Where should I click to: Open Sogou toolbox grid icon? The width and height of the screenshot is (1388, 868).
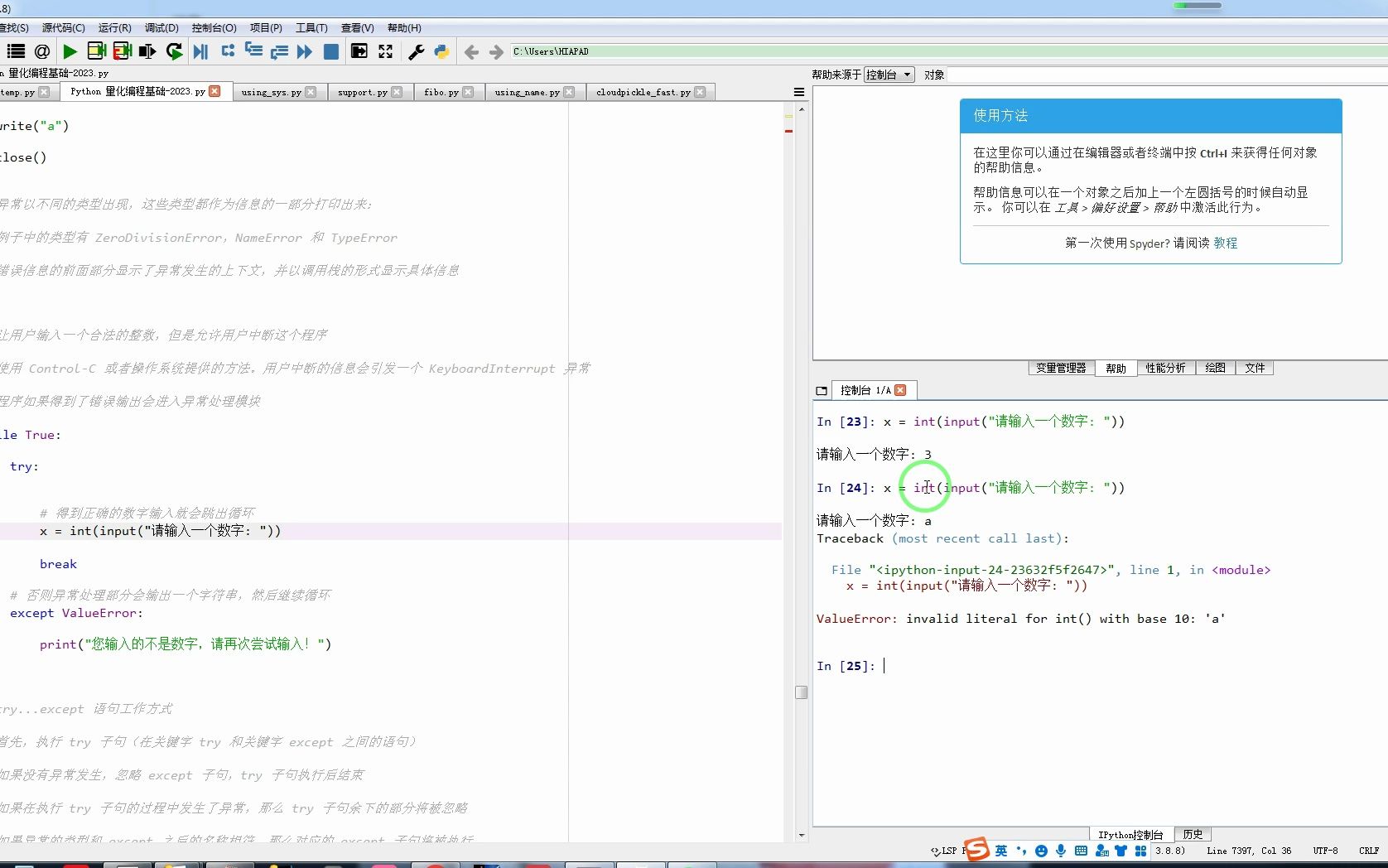pos(1140,851)
